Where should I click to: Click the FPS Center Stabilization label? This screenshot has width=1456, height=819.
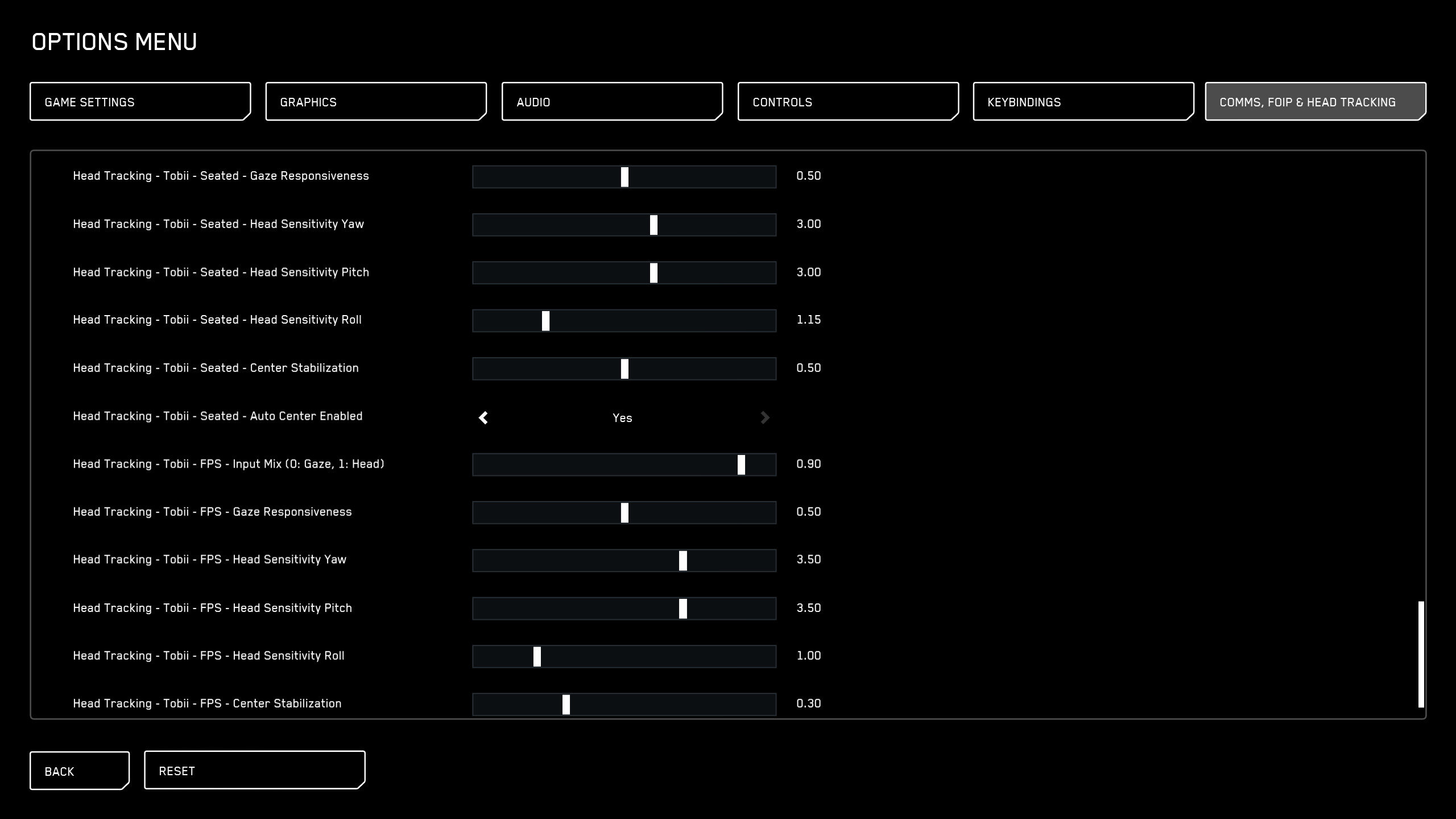pos(207,704)
